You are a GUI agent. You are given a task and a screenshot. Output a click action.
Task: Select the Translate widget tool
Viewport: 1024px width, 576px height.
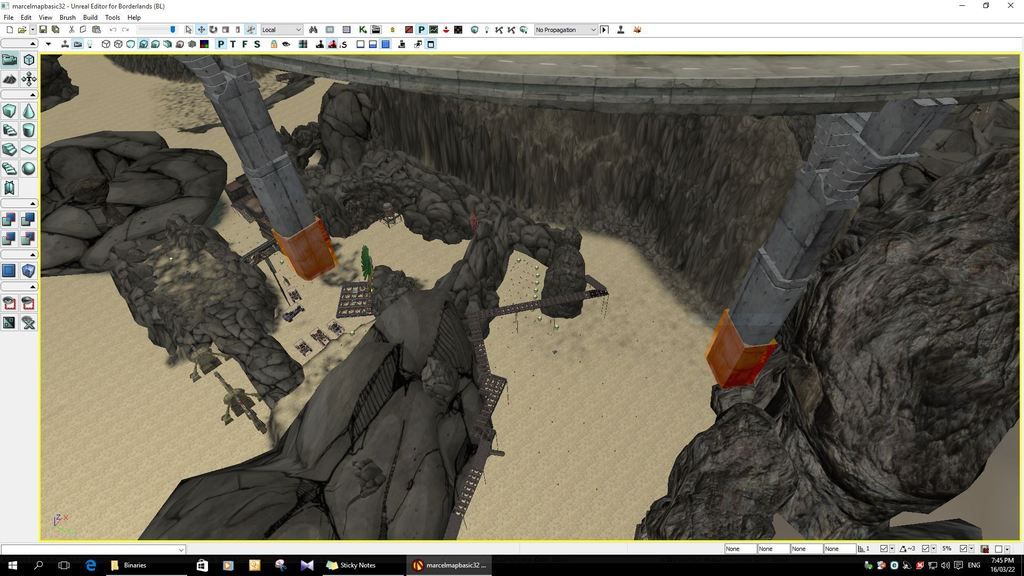click(x=201, y=29)
